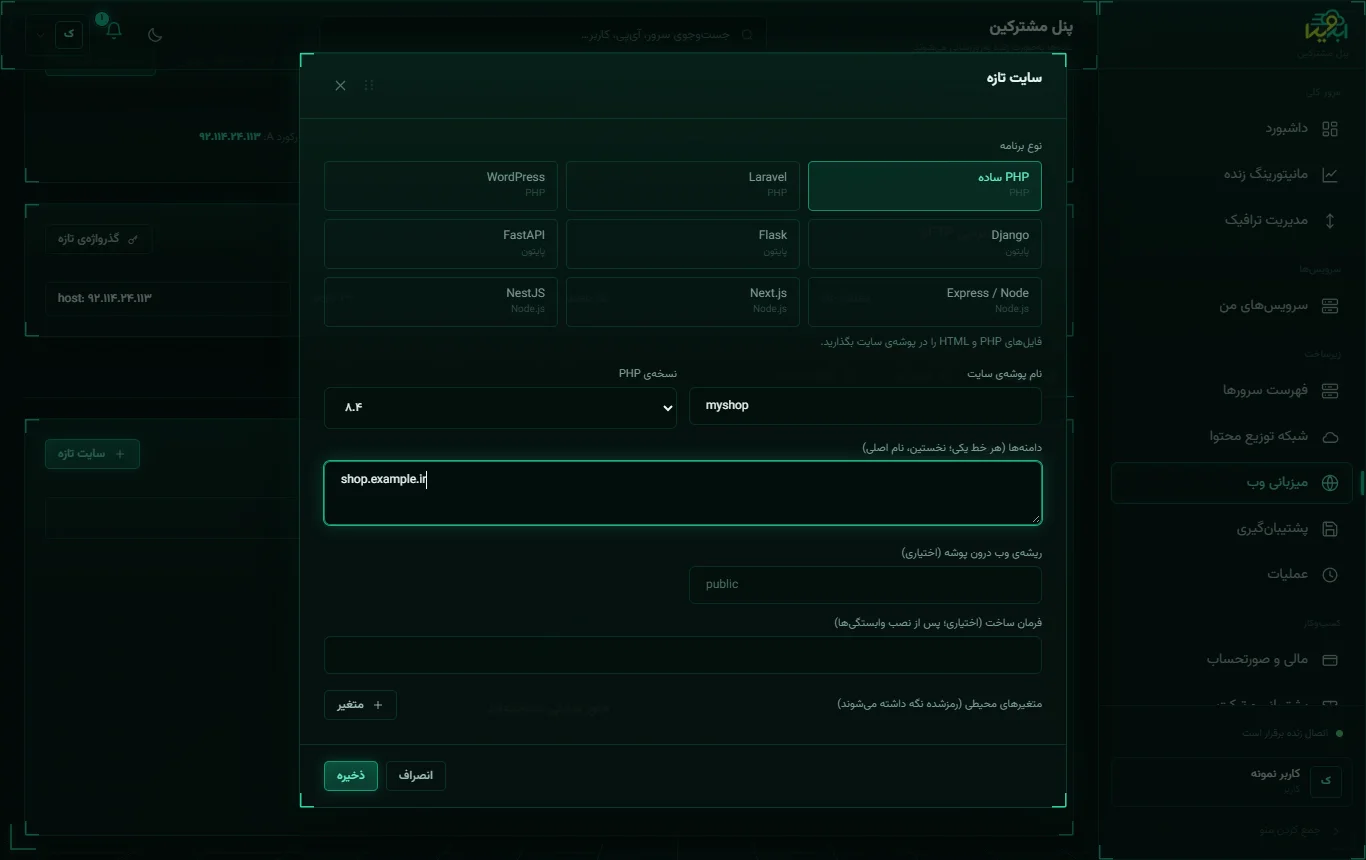
Task: Grab the dialog drag-handle dots icon
Action: 369,85
